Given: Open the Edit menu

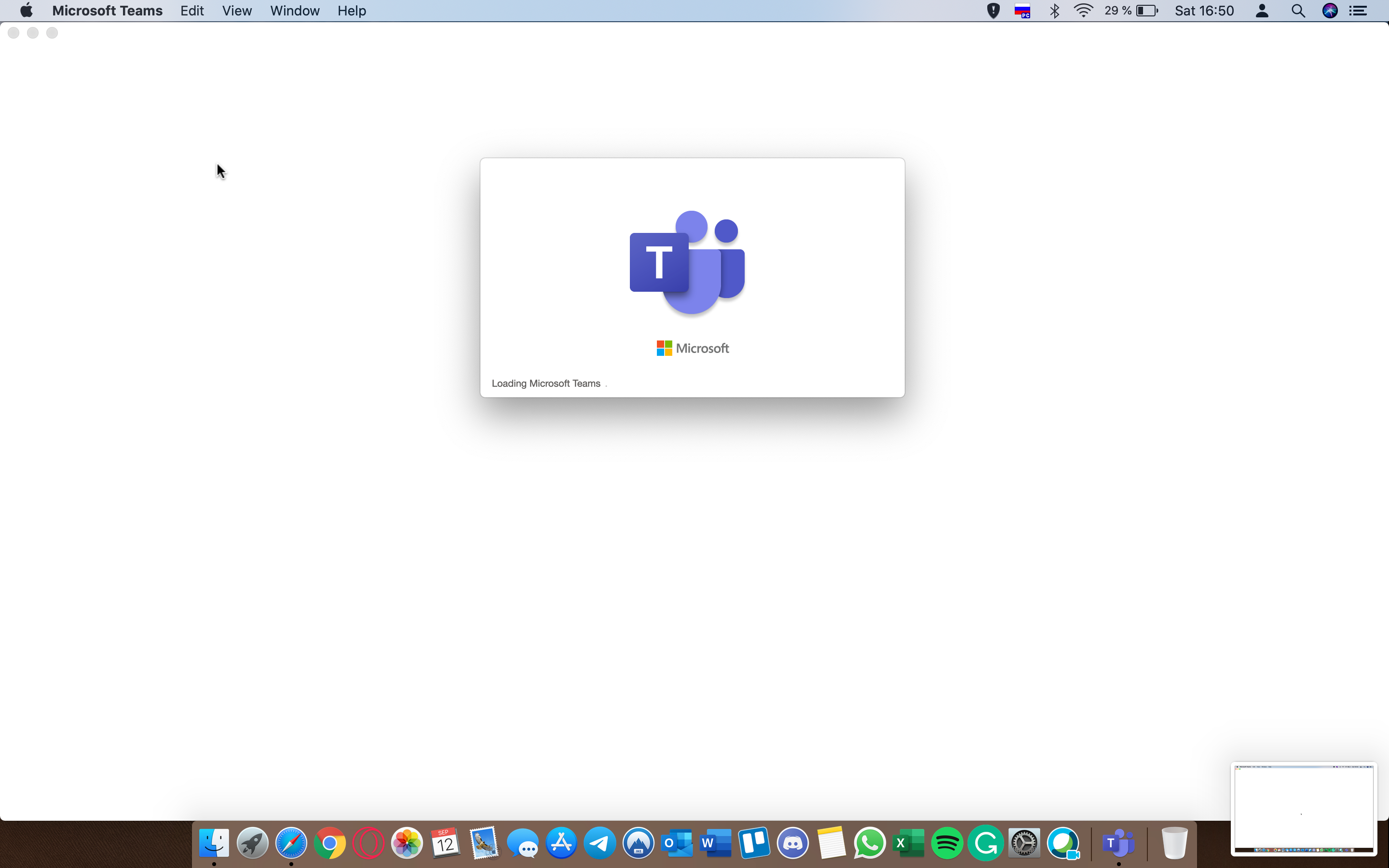Looking at the screenshot, I should 191,10.
